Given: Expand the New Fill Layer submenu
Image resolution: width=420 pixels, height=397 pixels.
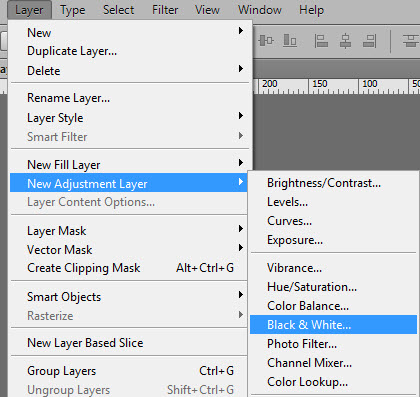Looking at the screenshot, I should click(x=129, y=165).
